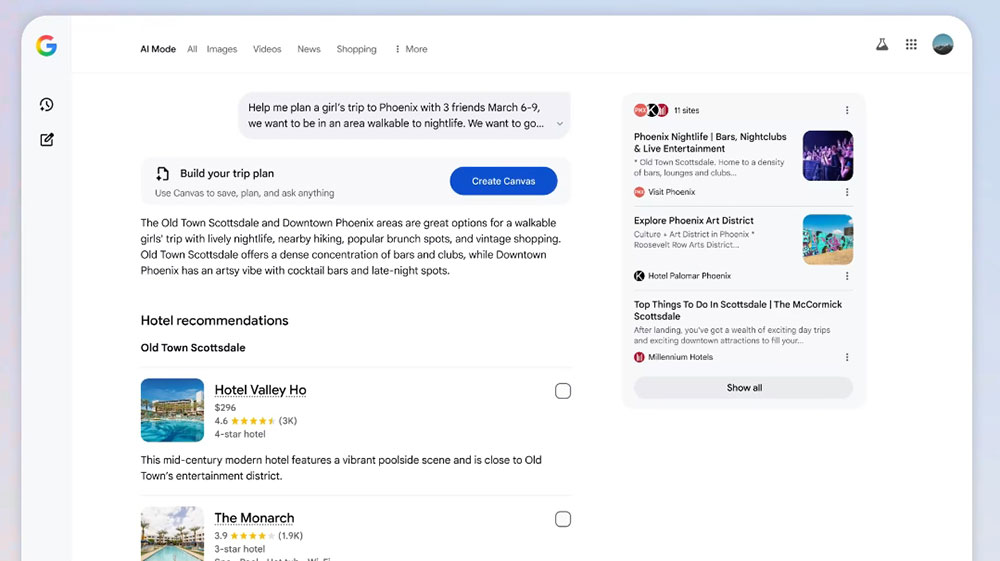Screen dimensions: 1000x561
Task: Select the Hotel Valley Ho checkbox
Action: [563, 391]
